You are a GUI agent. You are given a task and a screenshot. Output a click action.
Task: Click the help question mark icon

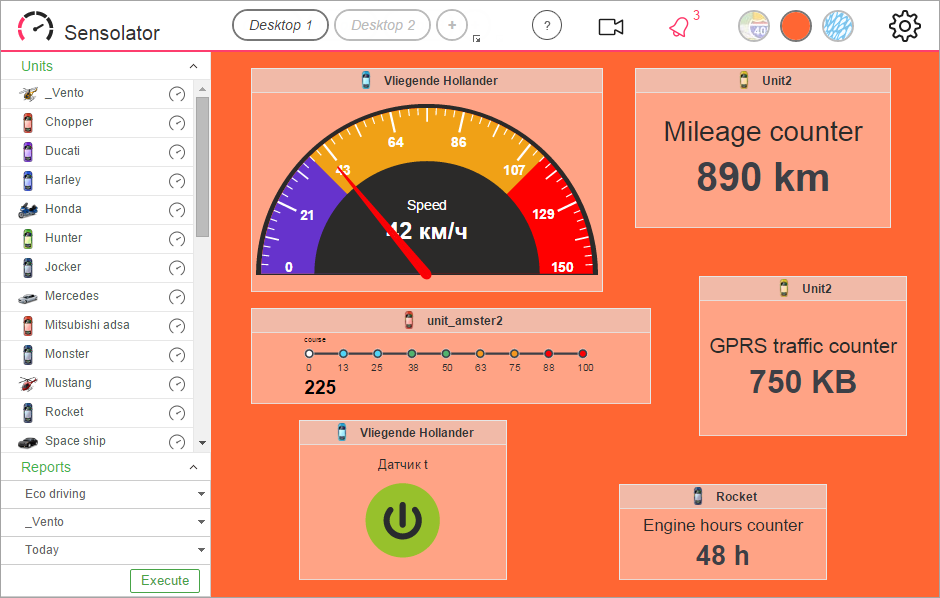(547, 26)
